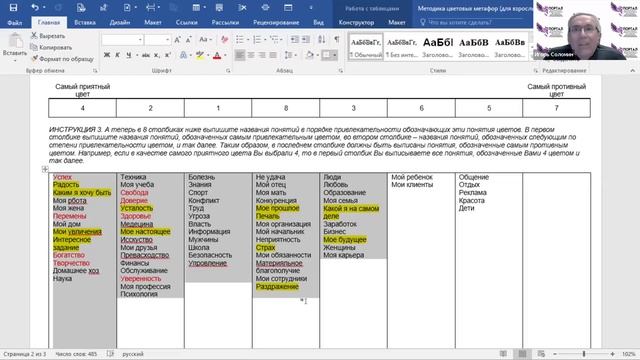
Task: Click the line spacing icon
Action: coord(288,55)
